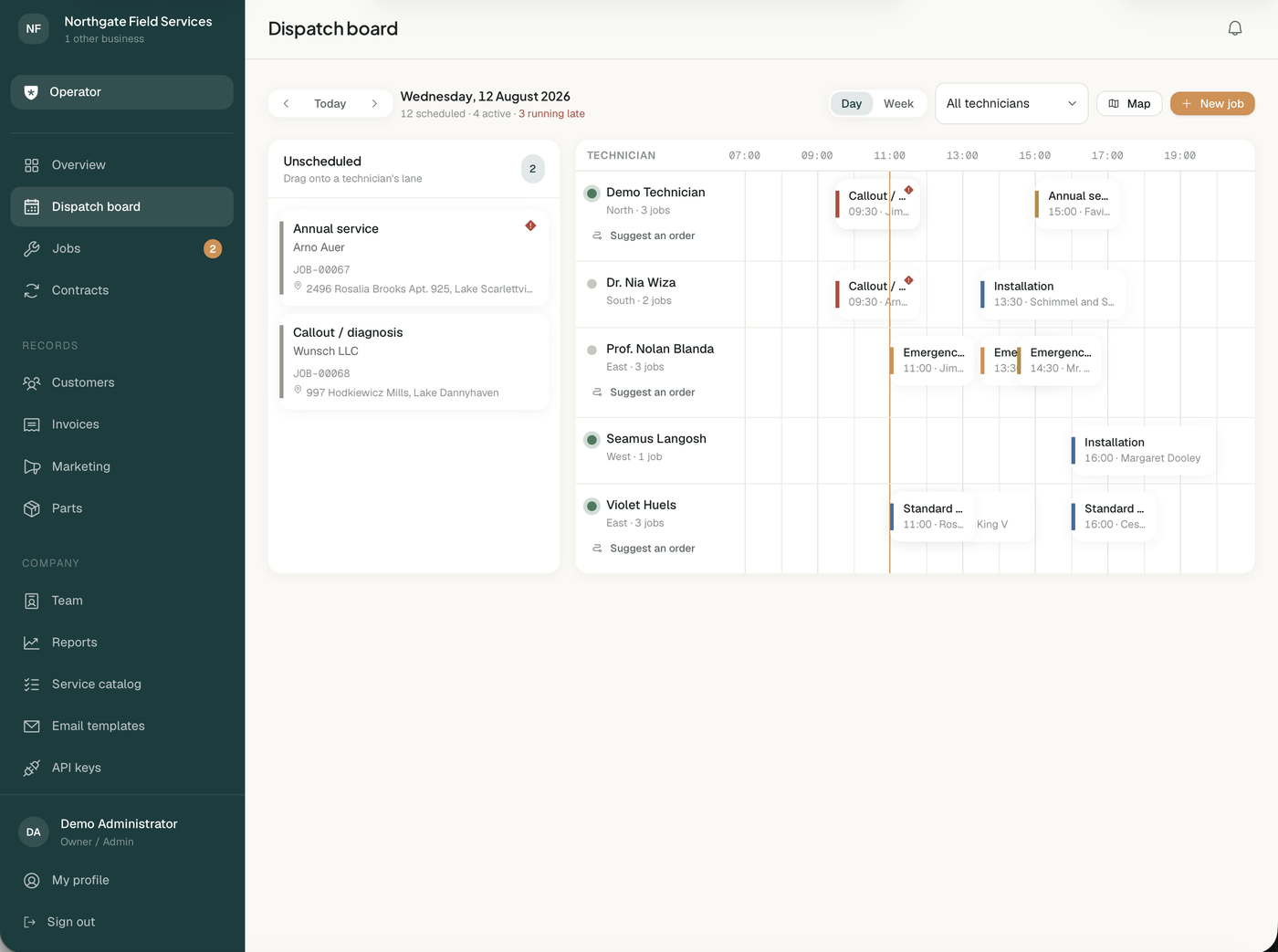
Task: Click warning icon on Annual service card
Action: (x=530, y=225)
